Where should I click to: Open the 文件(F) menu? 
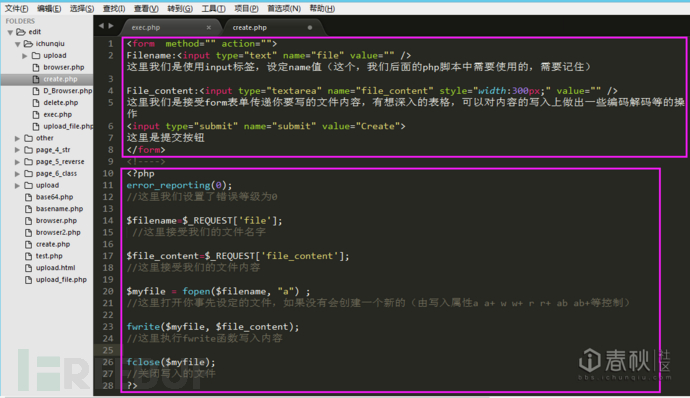pyautogui.click(x=16, y=8)
